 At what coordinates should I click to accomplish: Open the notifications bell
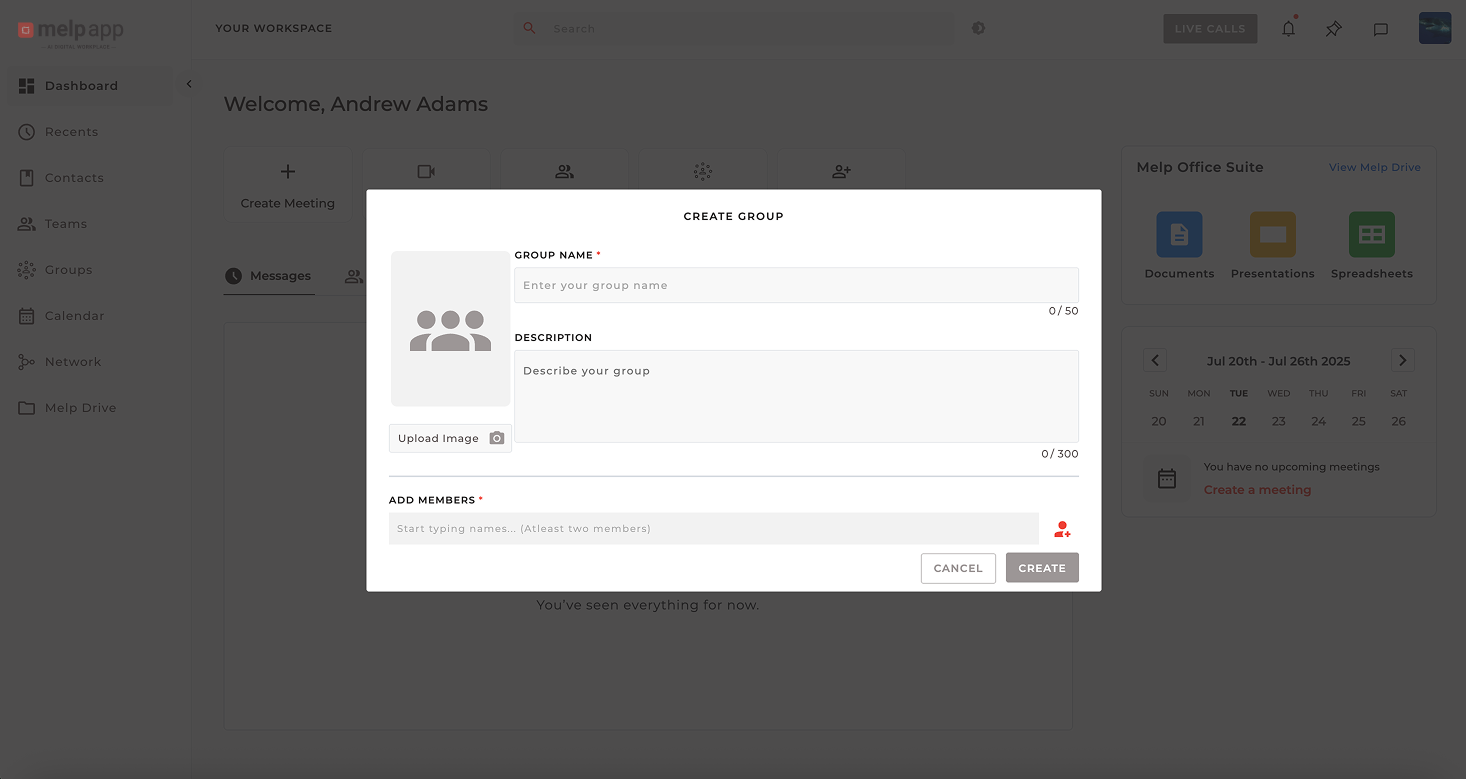click(1288, 29)
